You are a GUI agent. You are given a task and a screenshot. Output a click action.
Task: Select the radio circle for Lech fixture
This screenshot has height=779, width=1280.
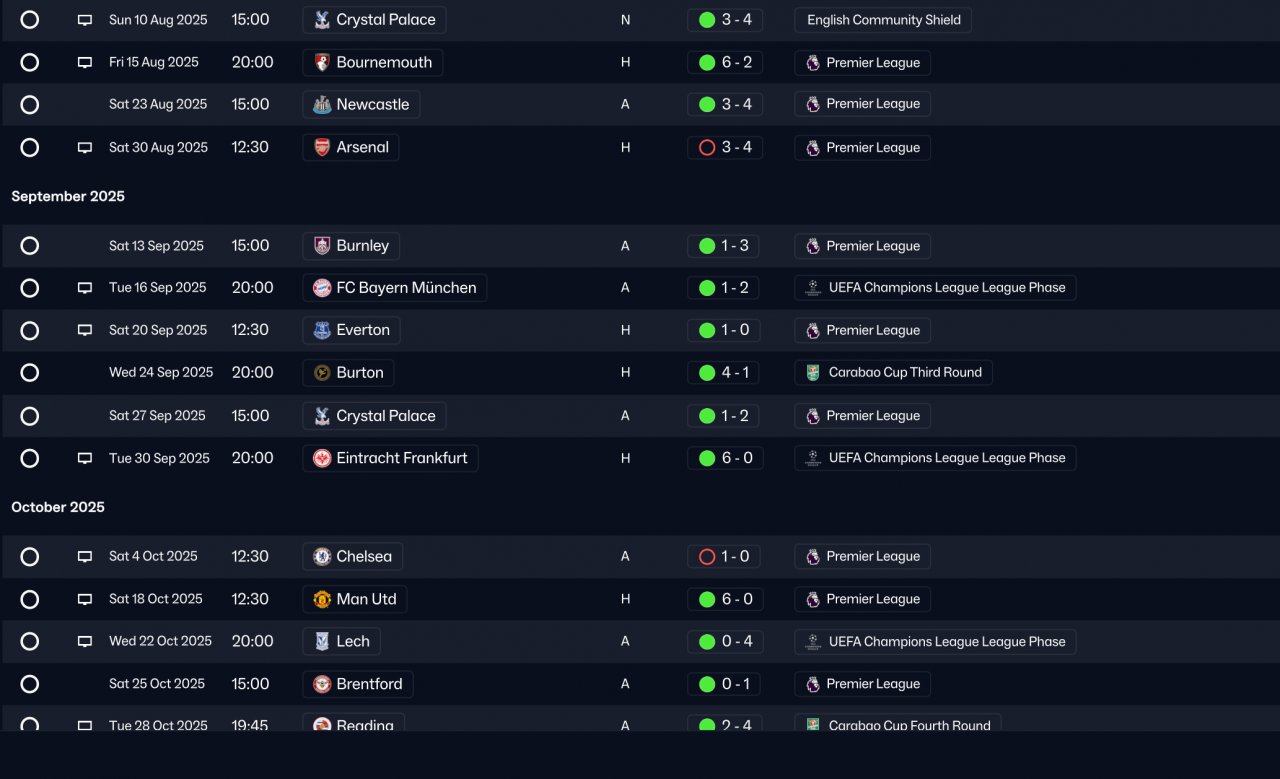30,641
